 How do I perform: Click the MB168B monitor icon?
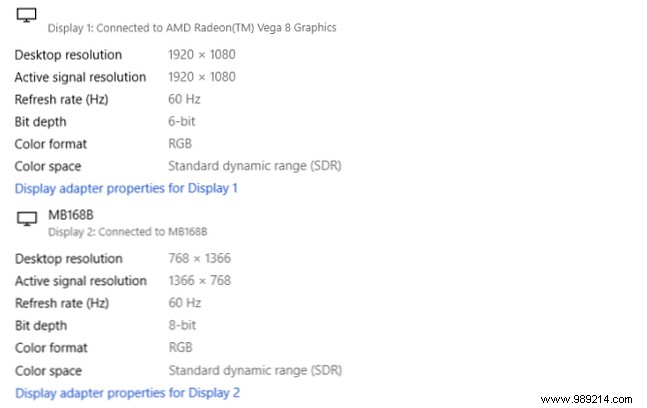click(x=27, y=219)
